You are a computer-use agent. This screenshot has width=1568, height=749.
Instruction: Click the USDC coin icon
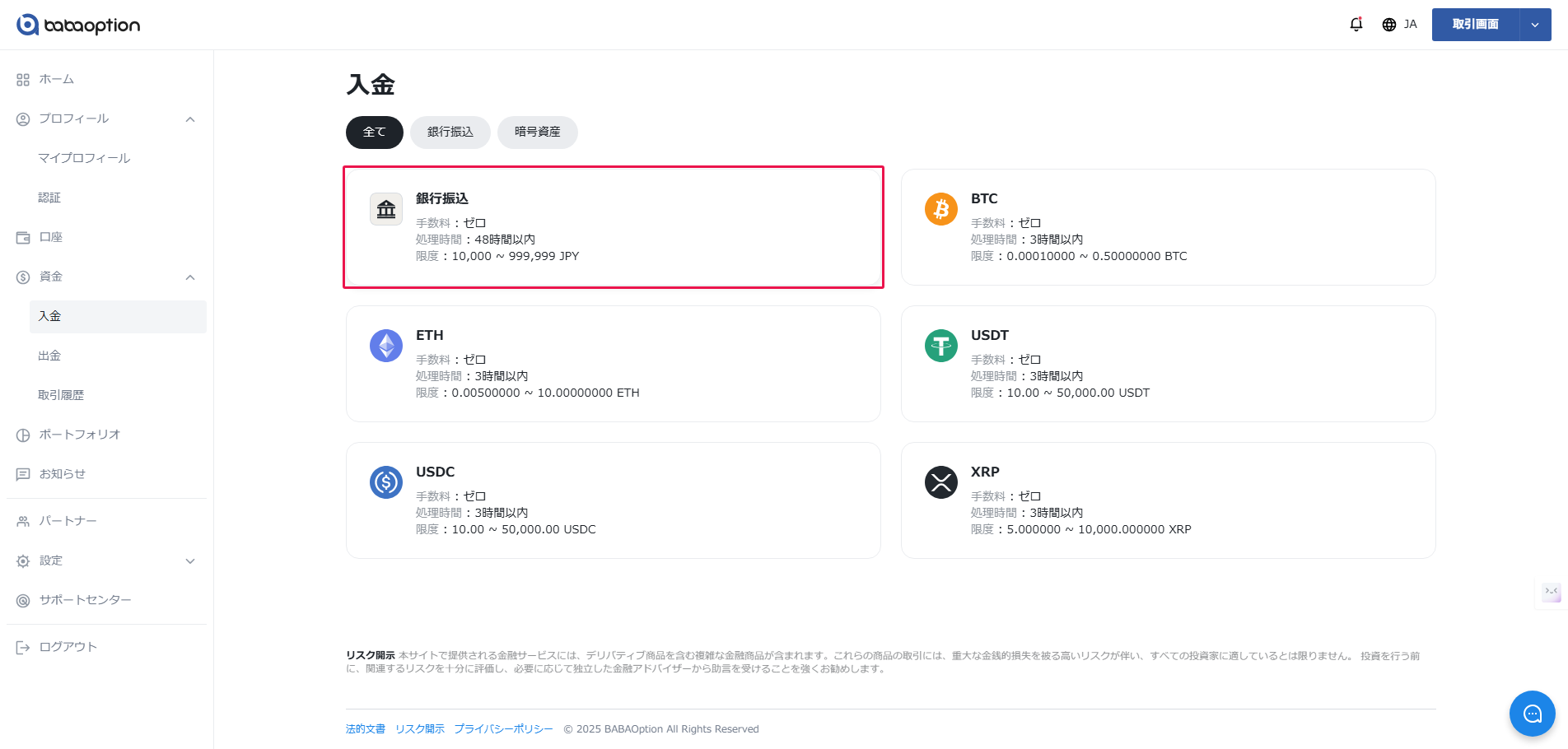[386, 482]
